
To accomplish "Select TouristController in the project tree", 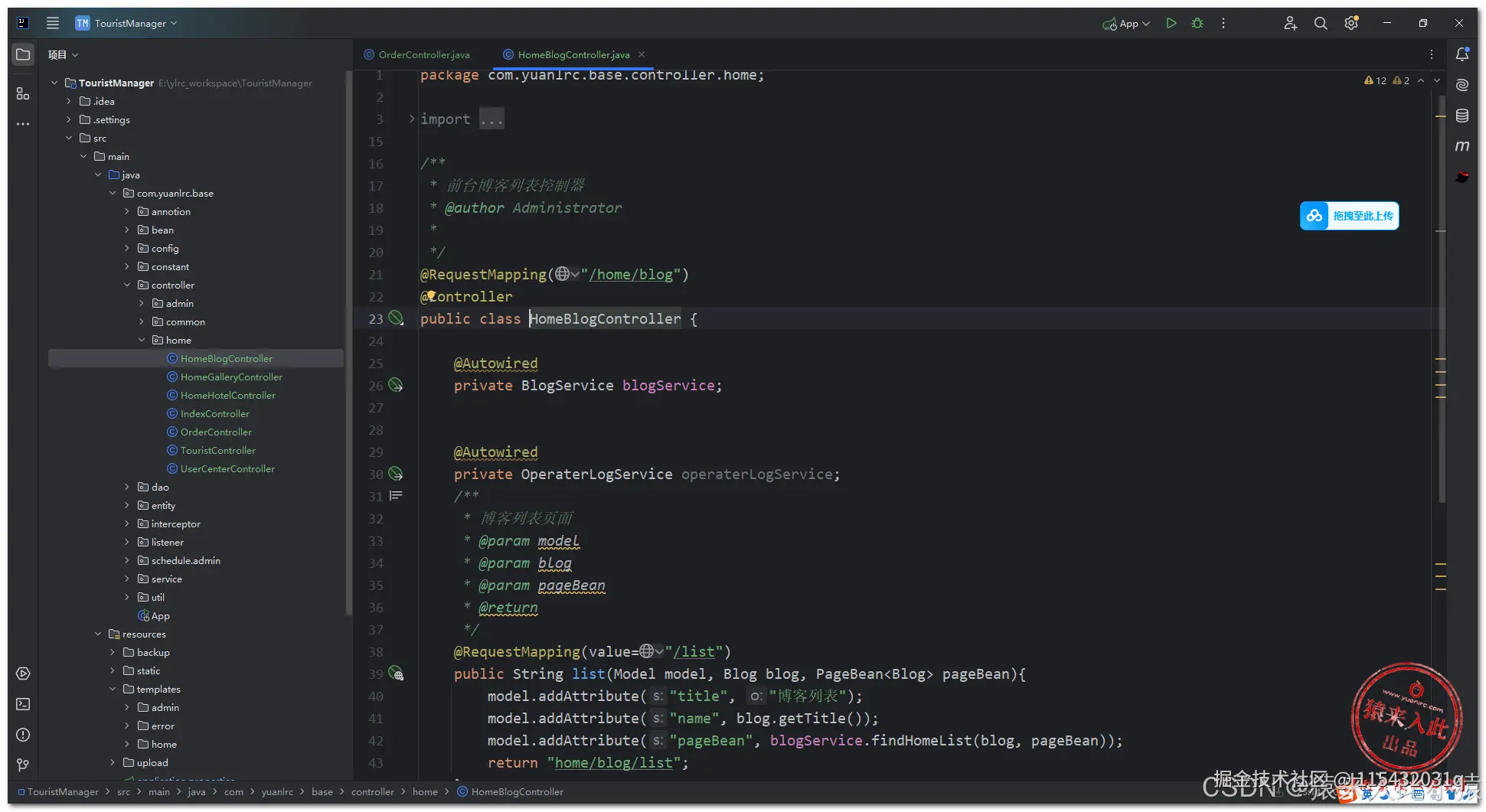I will [218, 450].
